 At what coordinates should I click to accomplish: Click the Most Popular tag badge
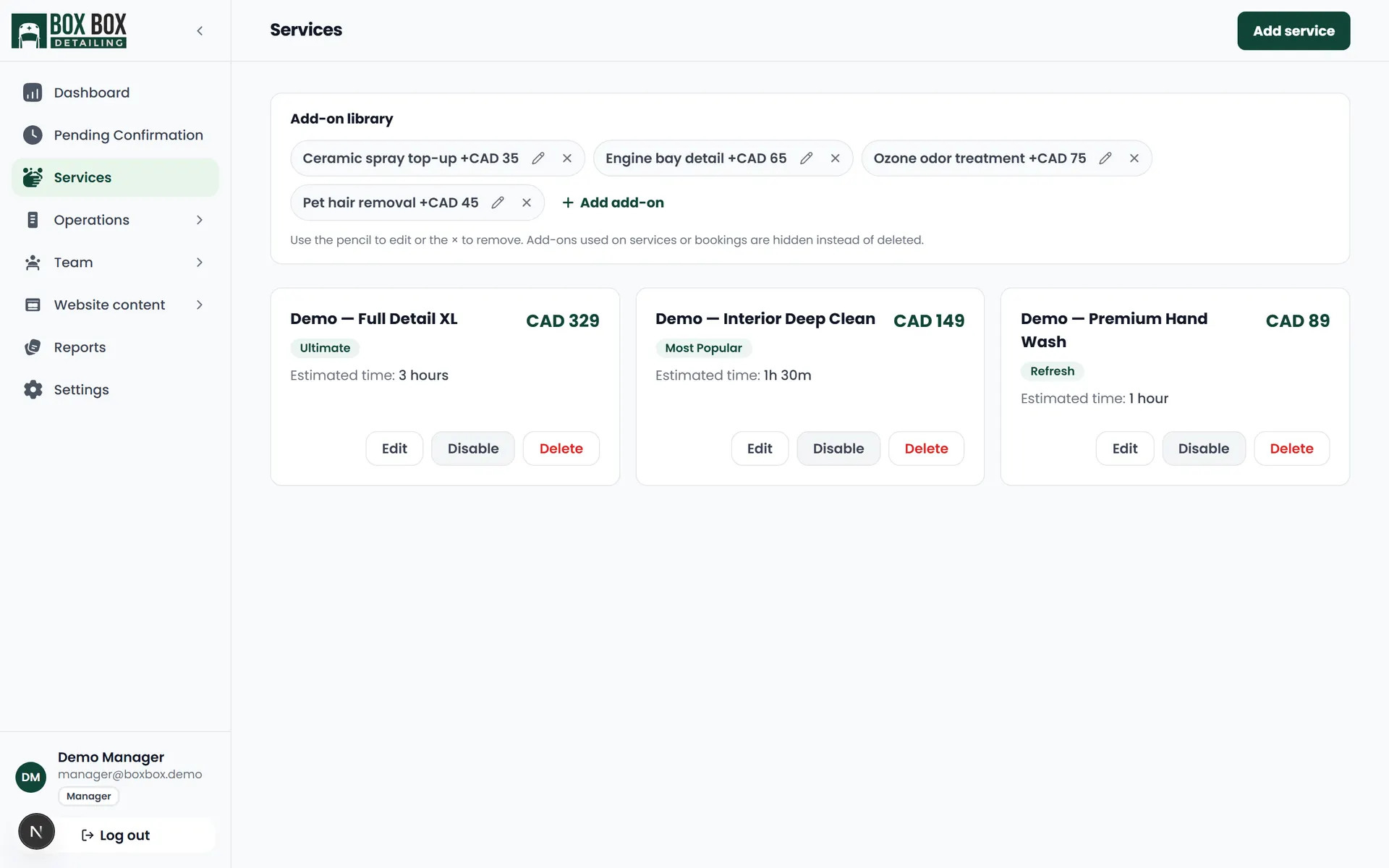(703, 348)
